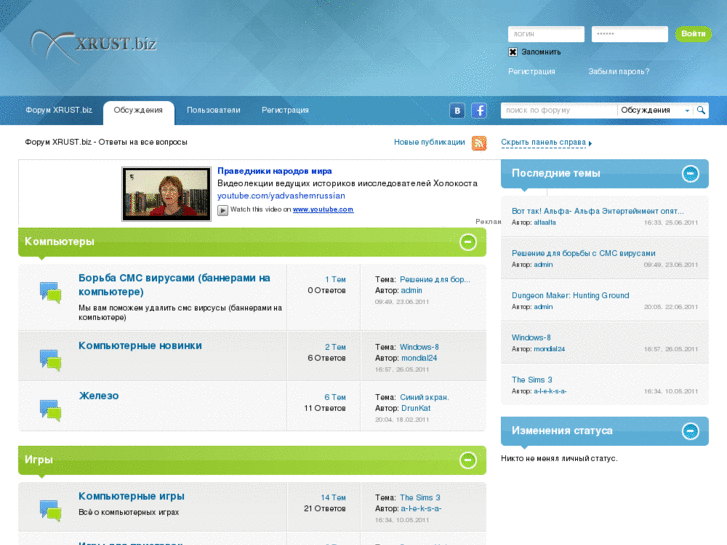Viewport: 727px width, 545px height.
Task: Open the Регистрация navigation tab
Action: 285,110
